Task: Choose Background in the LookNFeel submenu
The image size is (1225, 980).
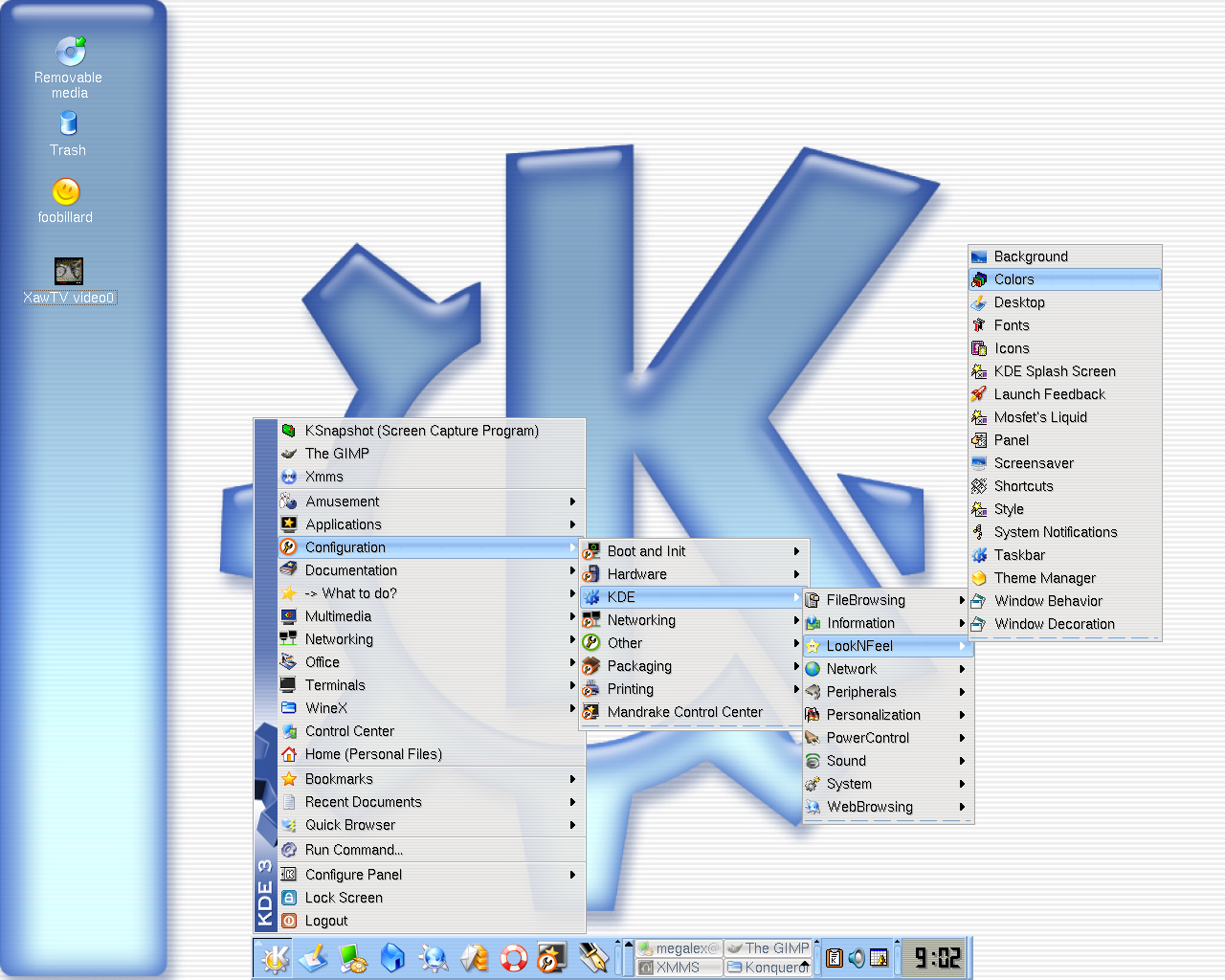Action: coord(1065,256)
